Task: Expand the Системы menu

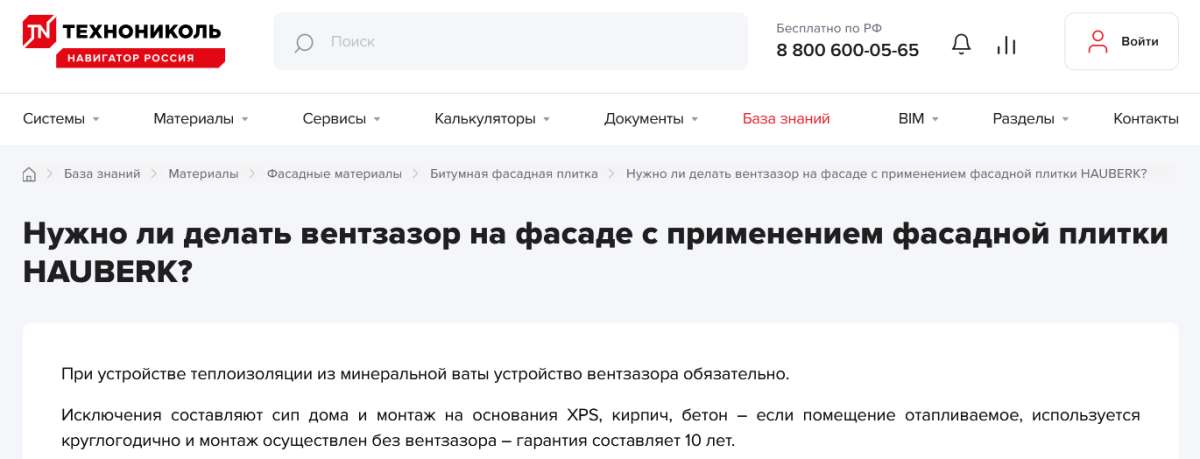Action: (61, 118)
